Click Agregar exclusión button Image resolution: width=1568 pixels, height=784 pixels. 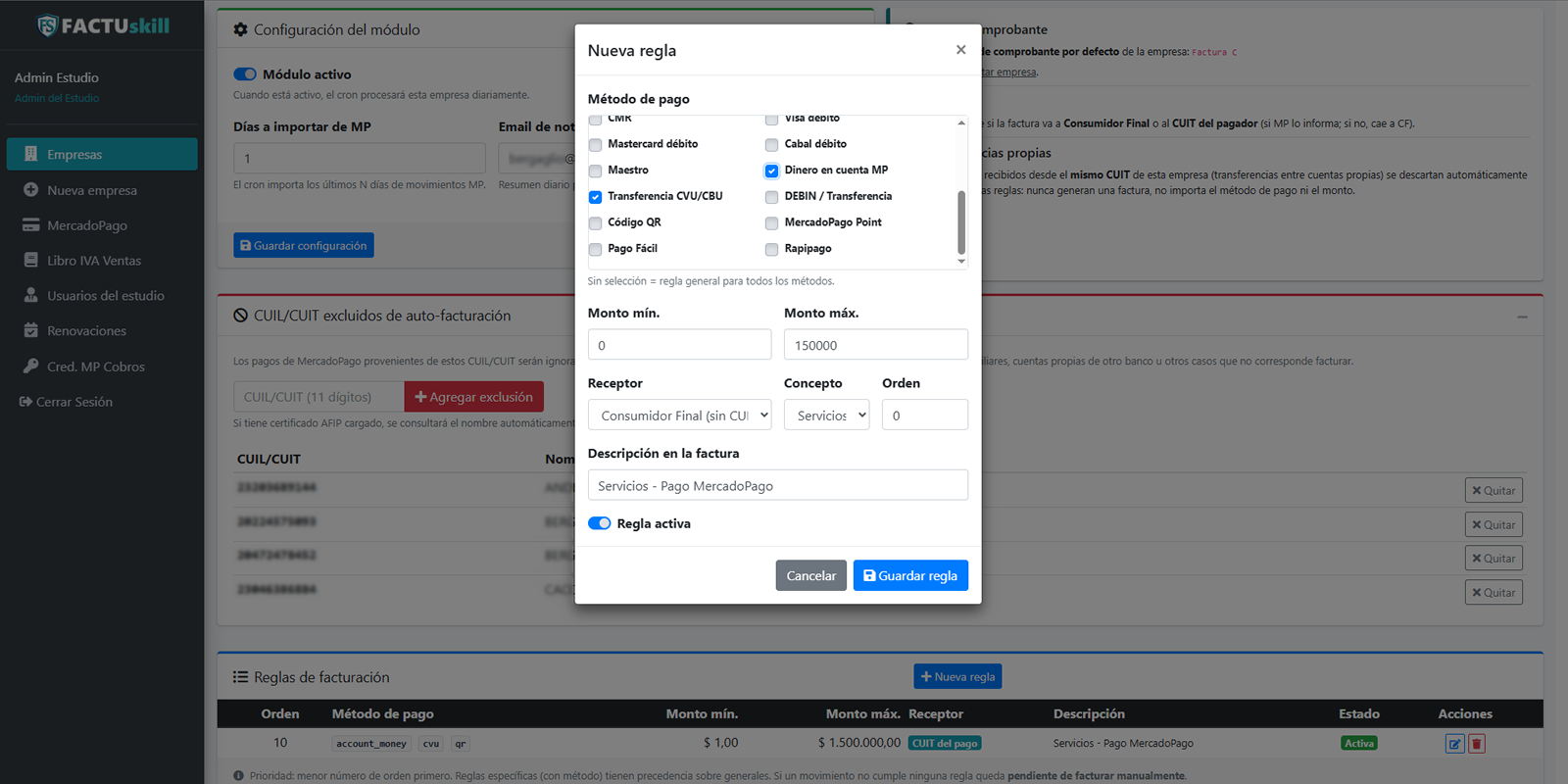(x=474, y=397)
